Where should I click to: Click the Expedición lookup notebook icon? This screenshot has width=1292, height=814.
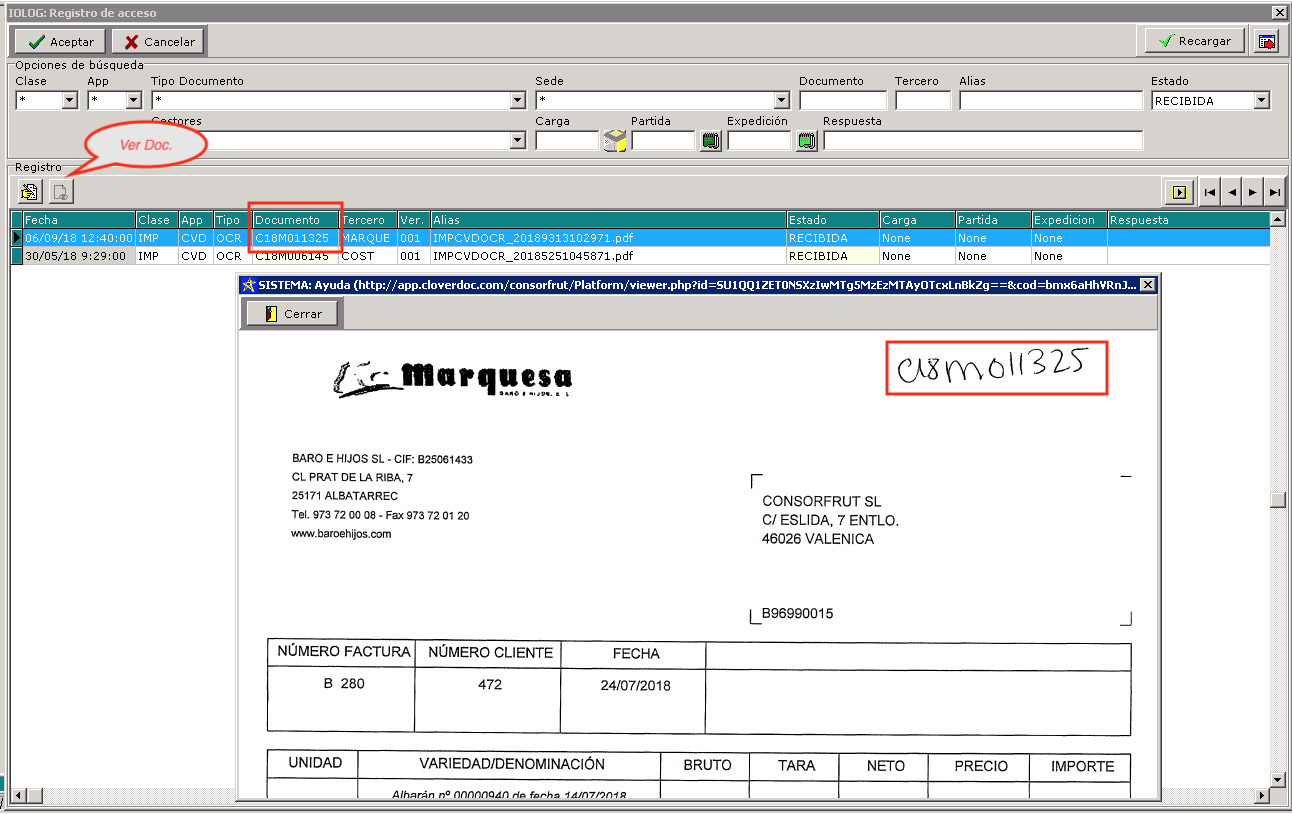(x=806, y=141)
